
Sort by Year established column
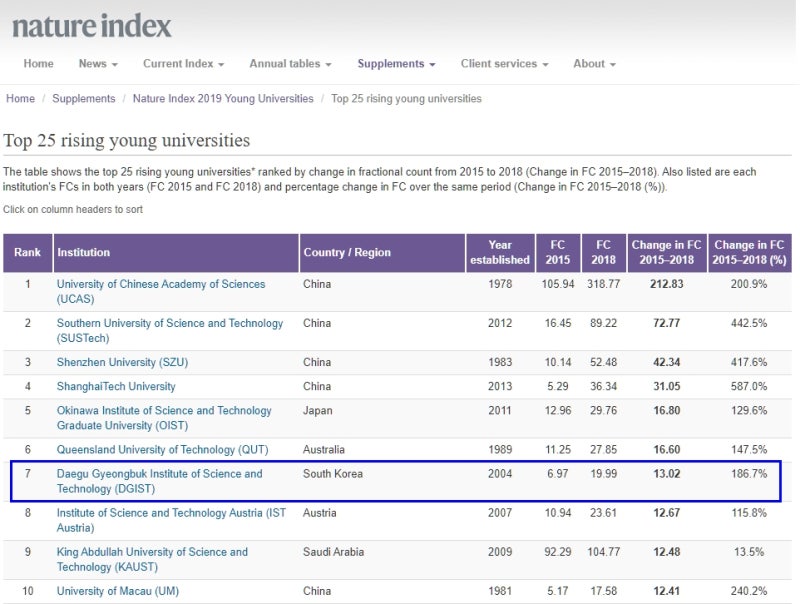tap(500, 253)
